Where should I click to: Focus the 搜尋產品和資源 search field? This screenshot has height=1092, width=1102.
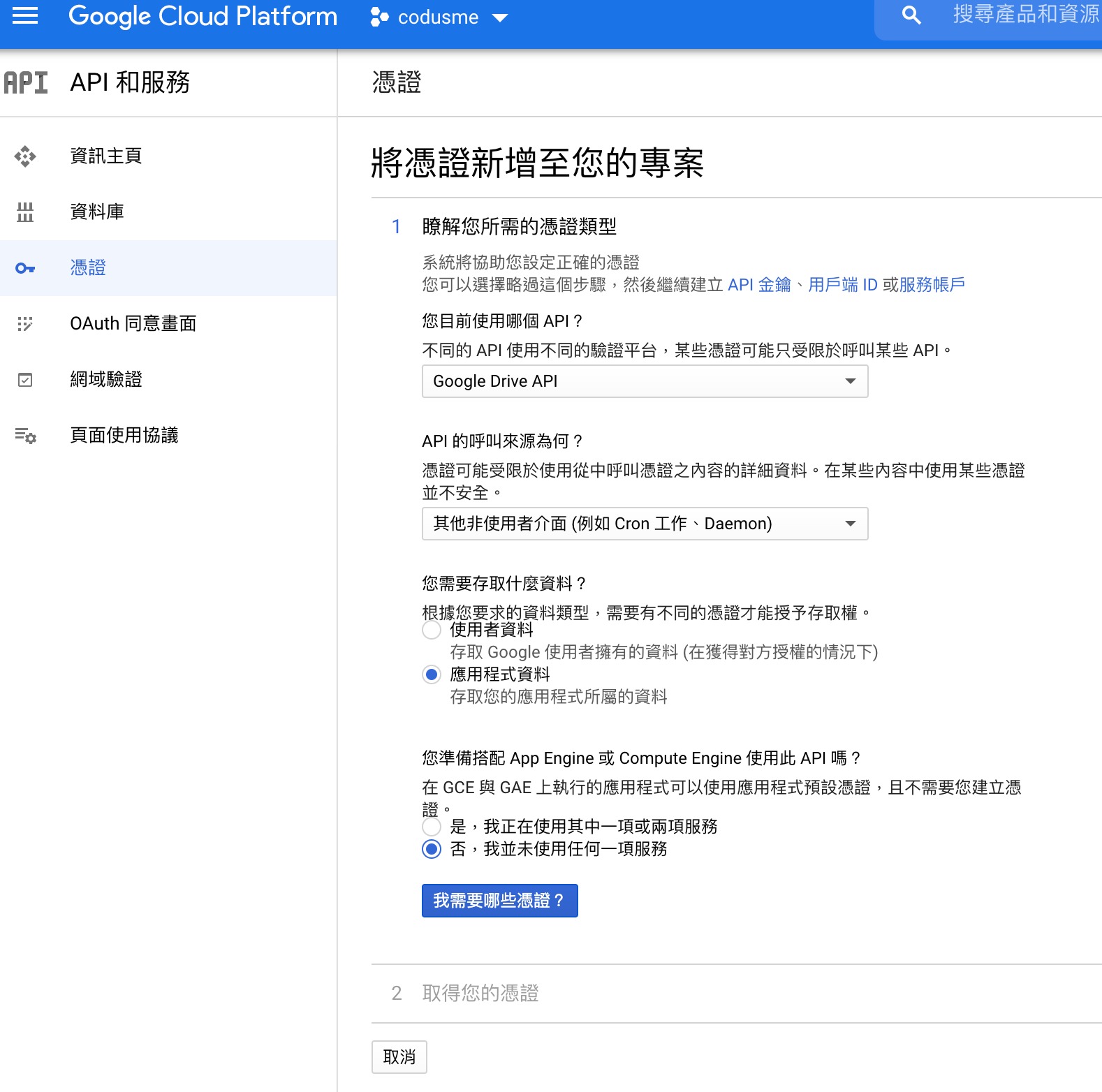click(1025, 15)
